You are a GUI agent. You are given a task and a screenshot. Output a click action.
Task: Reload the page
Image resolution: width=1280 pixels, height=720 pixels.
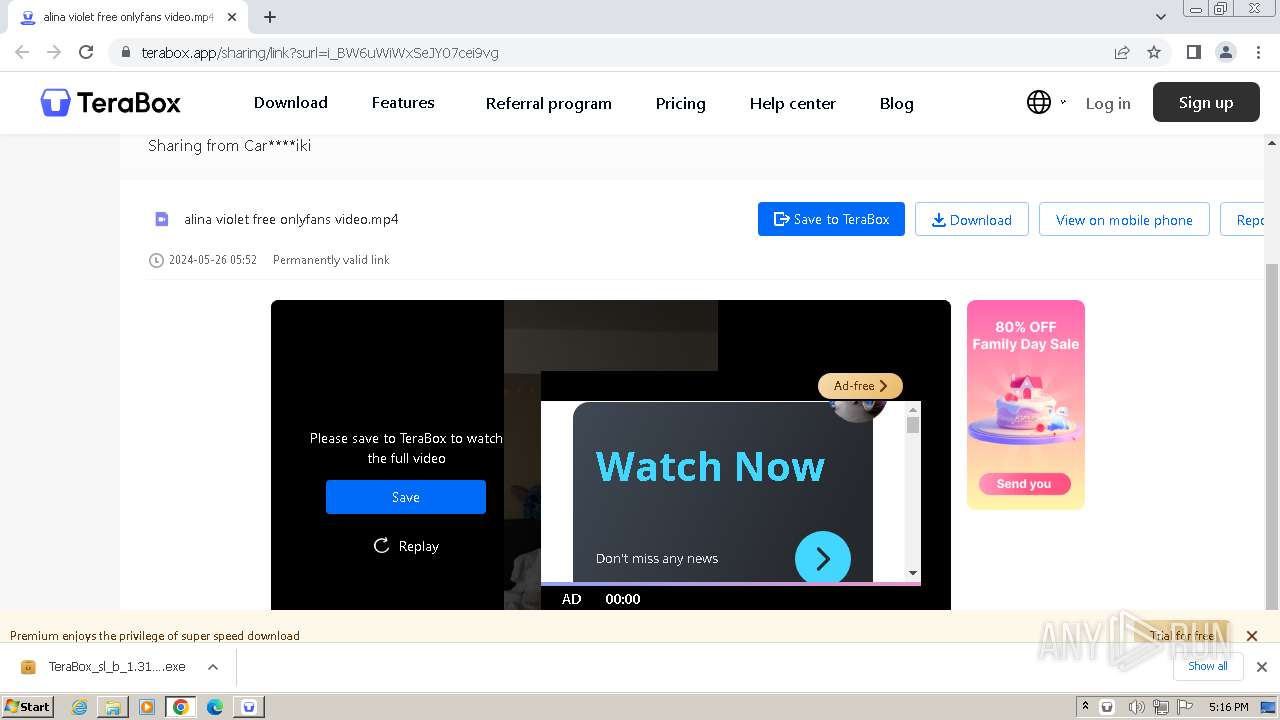[86, 52]
